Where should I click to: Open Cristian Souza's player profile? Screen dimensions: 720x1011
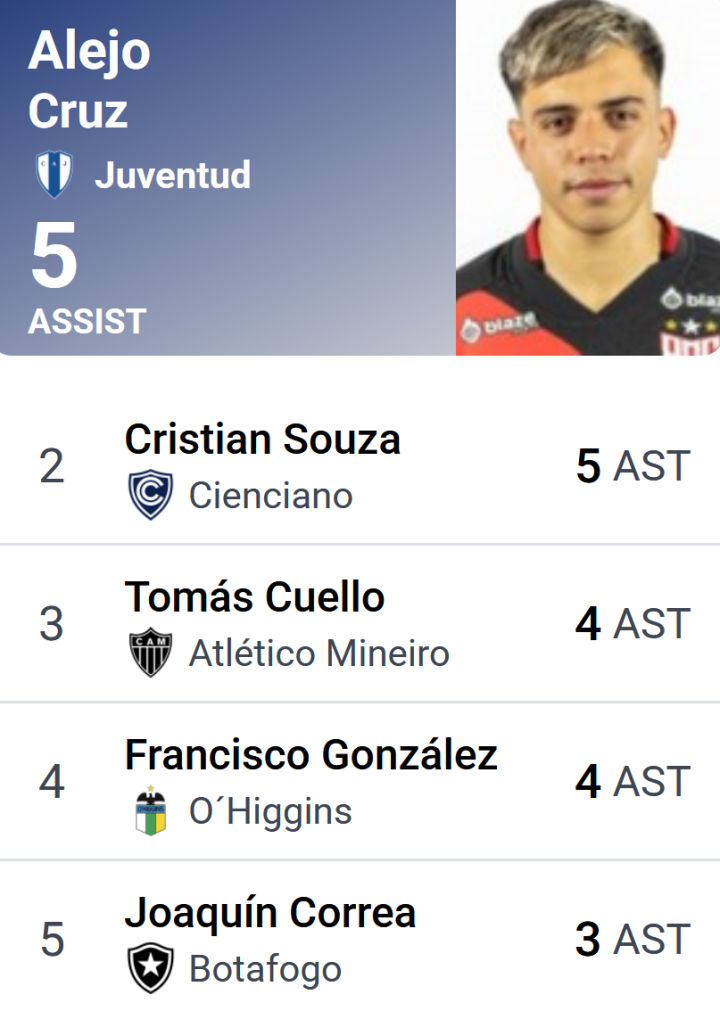262,440
